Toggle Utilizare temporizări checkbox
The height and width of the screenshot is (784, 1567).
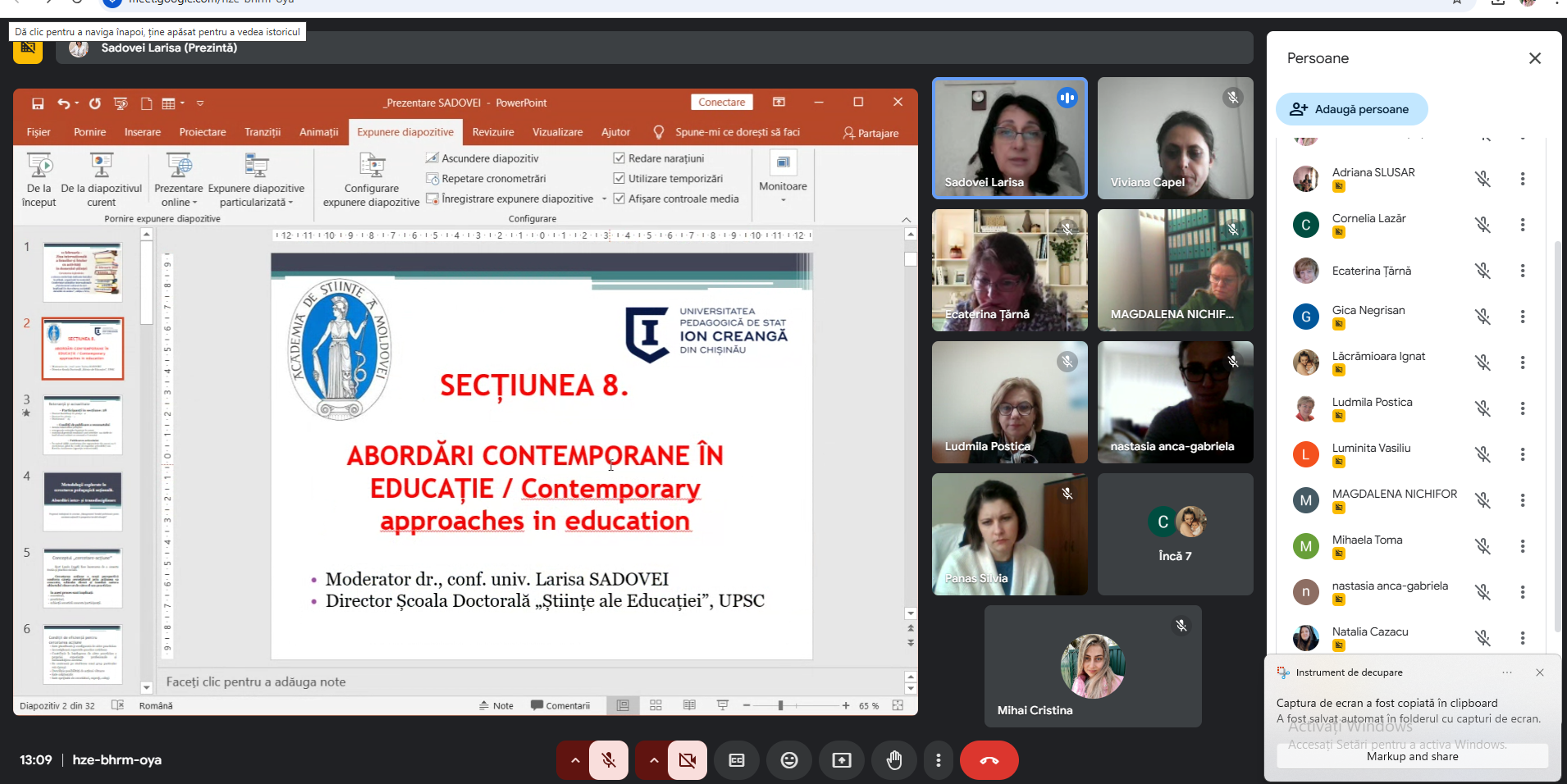(619, 178)
